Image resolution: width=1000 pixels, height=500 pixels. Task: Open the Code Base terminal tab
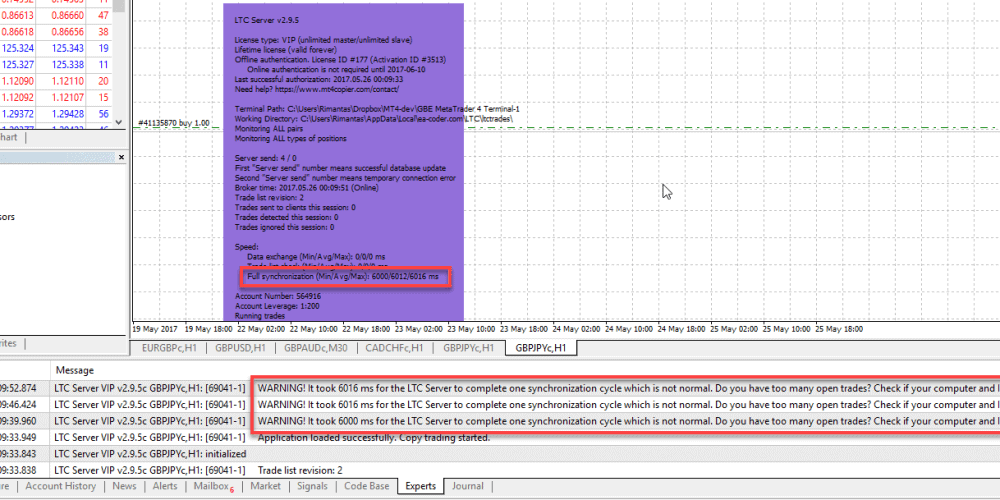(367, 486)
